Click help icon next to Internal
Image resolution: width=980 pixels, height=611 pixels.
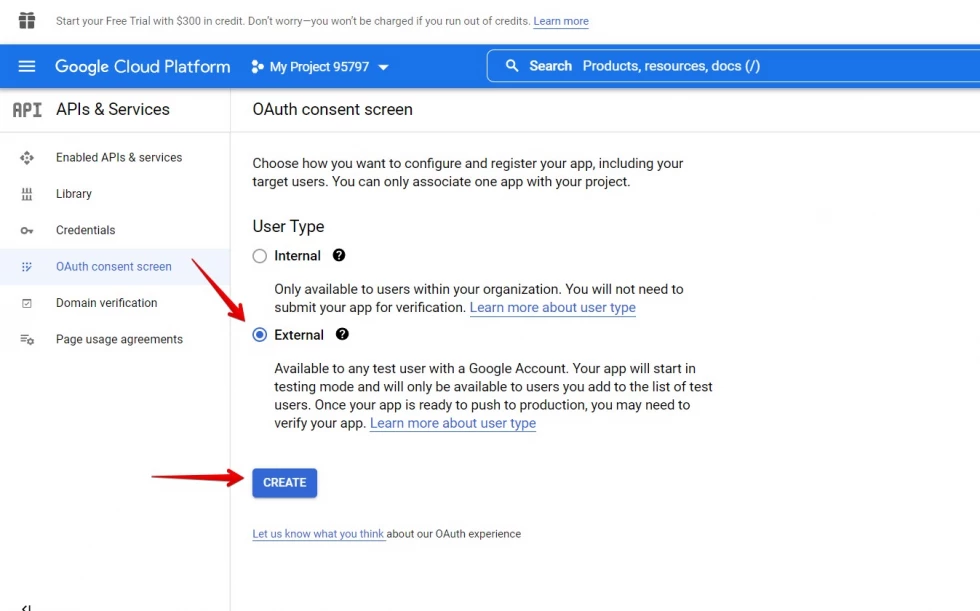click(x=339, y=256)
